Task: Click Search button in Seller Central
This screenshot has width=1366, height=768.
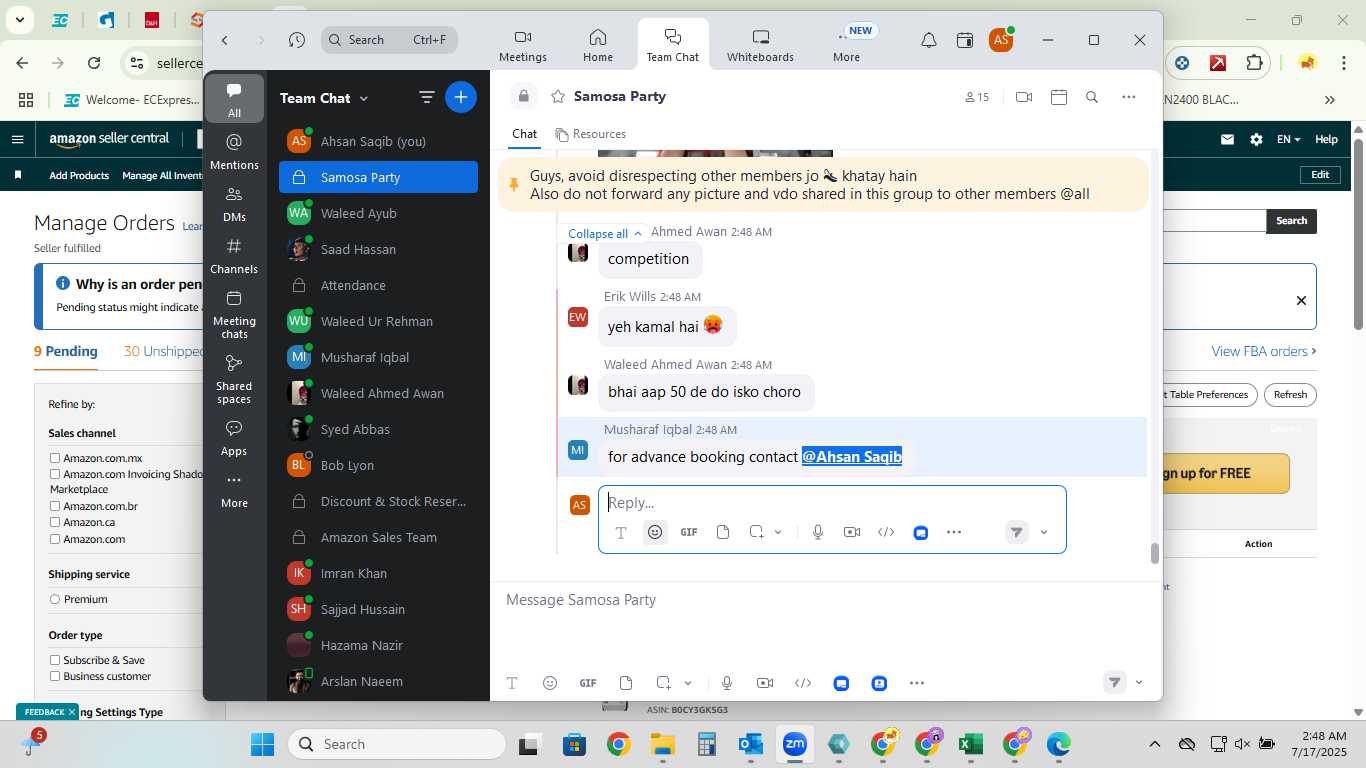Action: [x=1291, y=221]
